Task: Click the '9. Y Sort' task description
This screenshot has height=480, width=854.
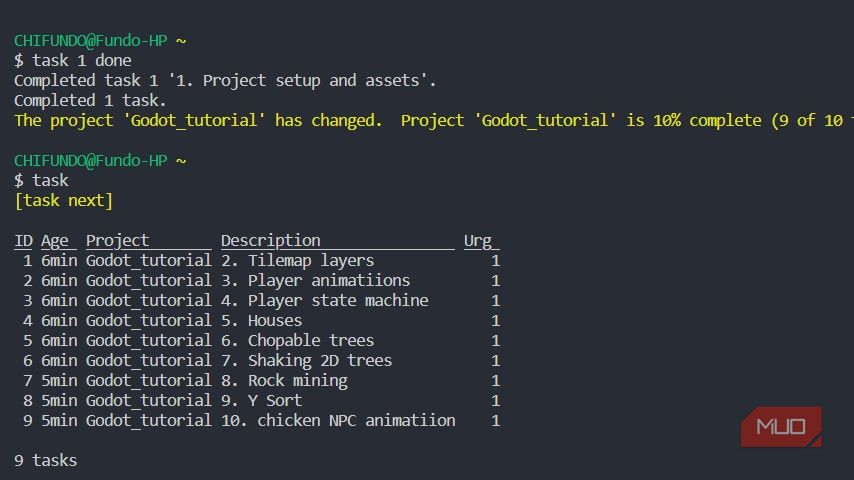Action: click(x=261, y=400)
